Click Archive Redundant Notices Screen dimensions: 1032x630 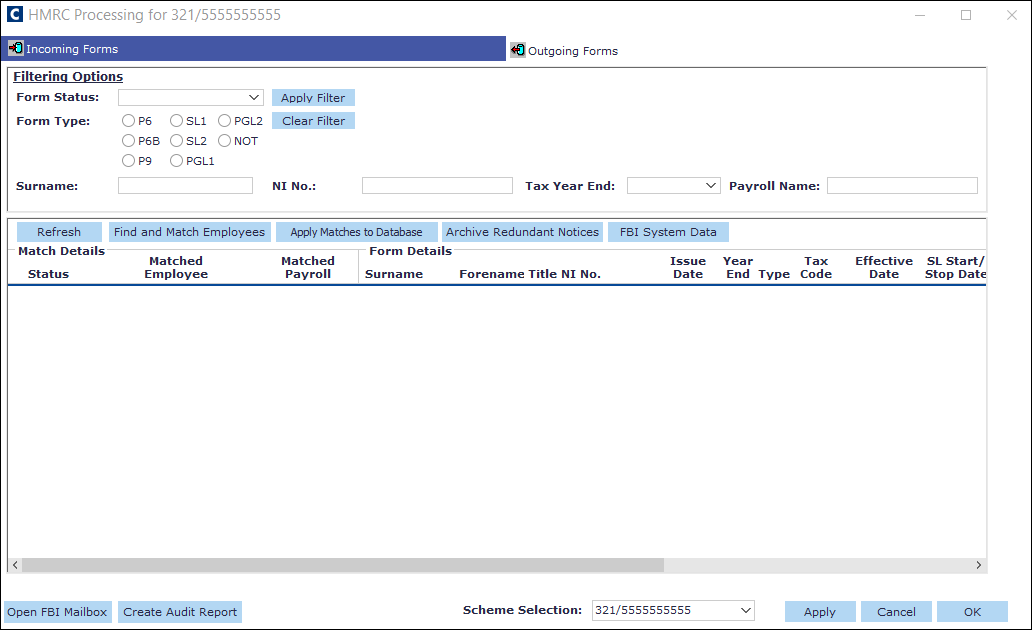tap(523, 232)
